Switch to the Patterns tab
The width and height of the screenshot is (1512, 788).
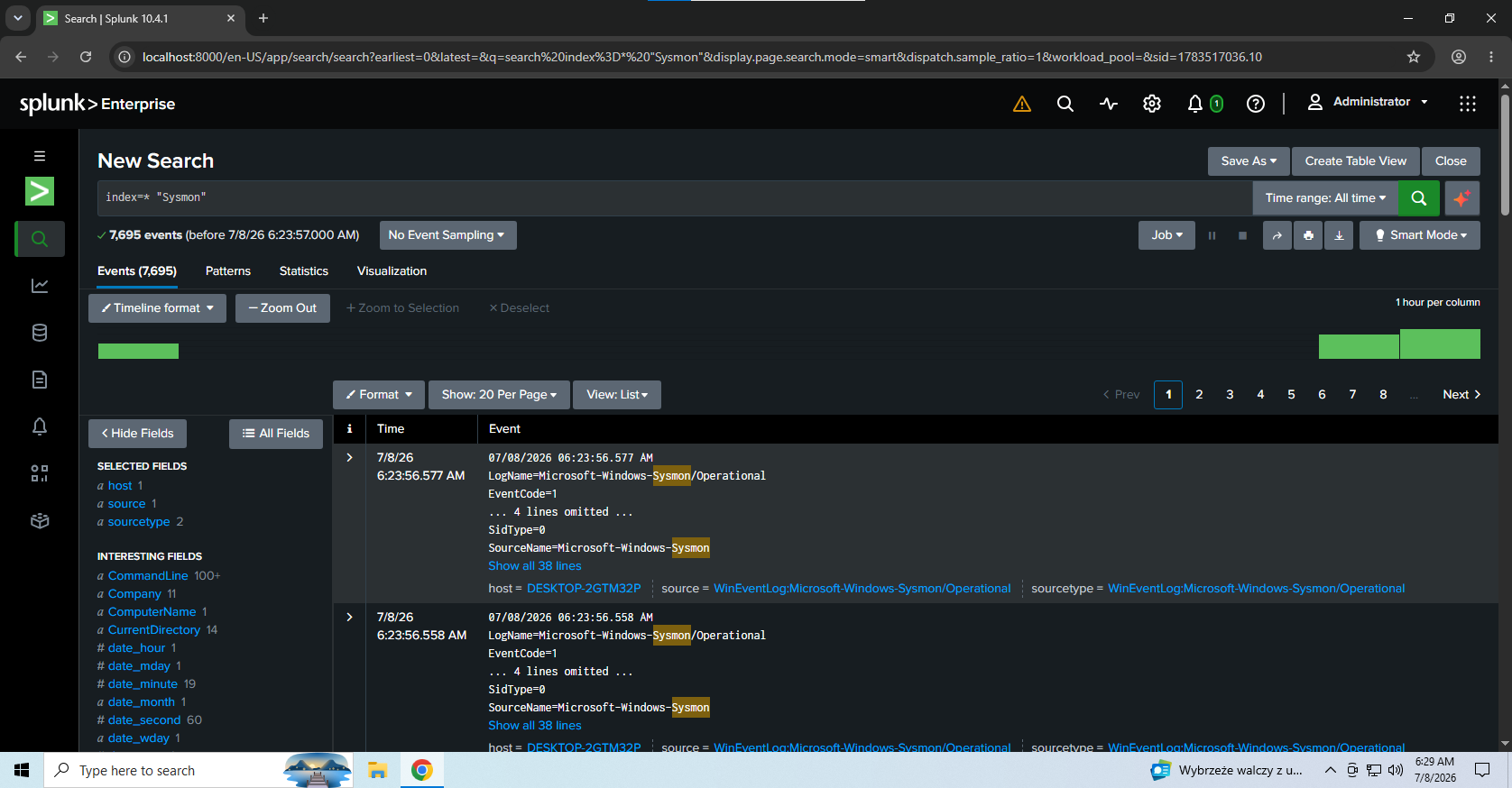coord(228,271)
